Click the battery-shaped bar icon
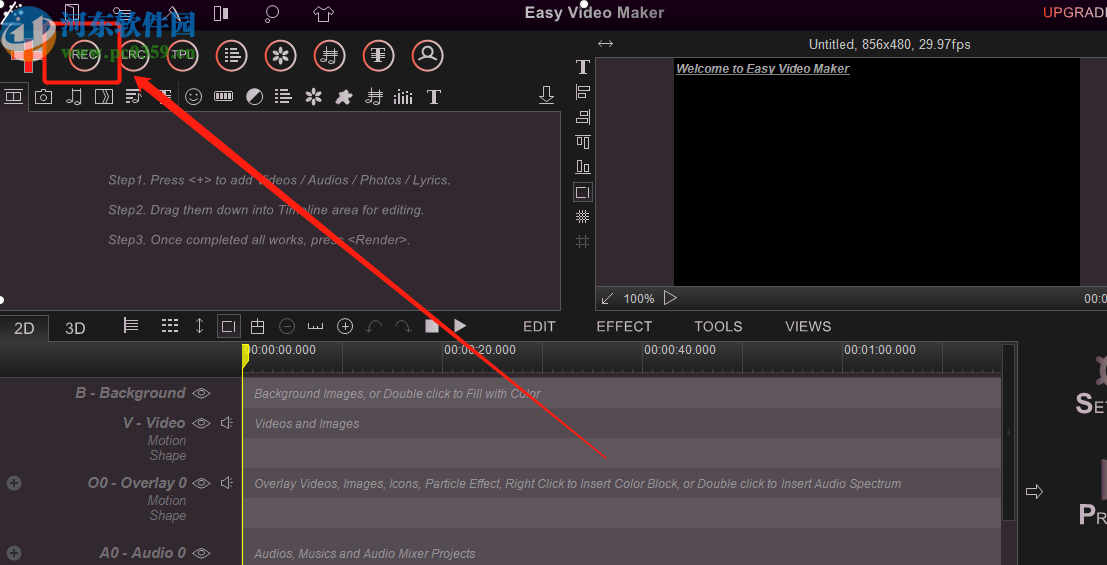The image size is (1107, 565). point(223,97)
